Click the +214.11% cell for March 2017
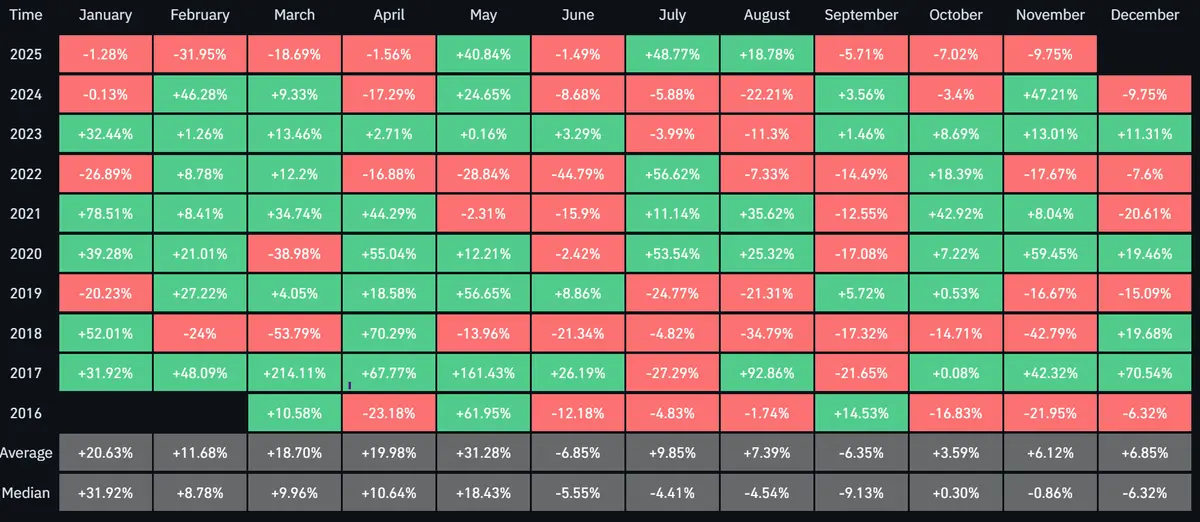Viewport: 1200px width, 522px height. [x=294, y=373]
